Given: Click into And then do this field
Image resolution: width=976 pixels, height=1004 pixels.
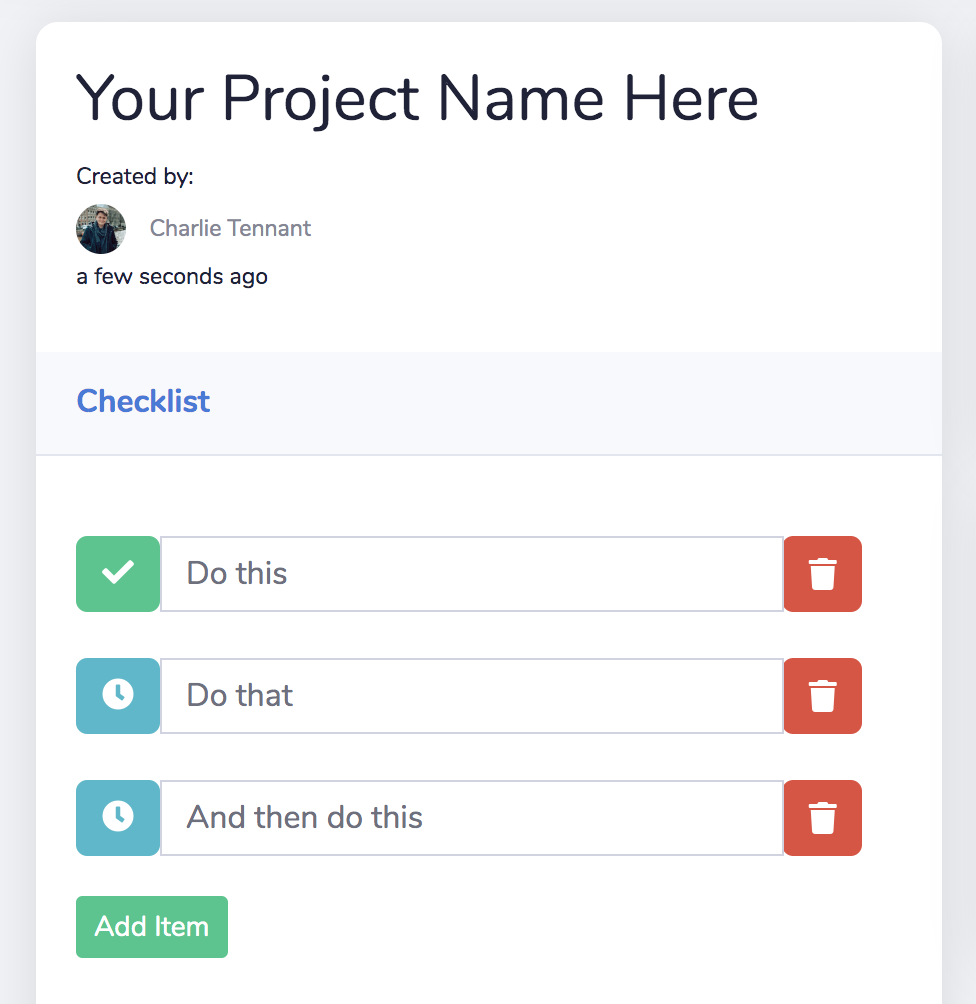Looking at the screenshot, I should 472,818.
